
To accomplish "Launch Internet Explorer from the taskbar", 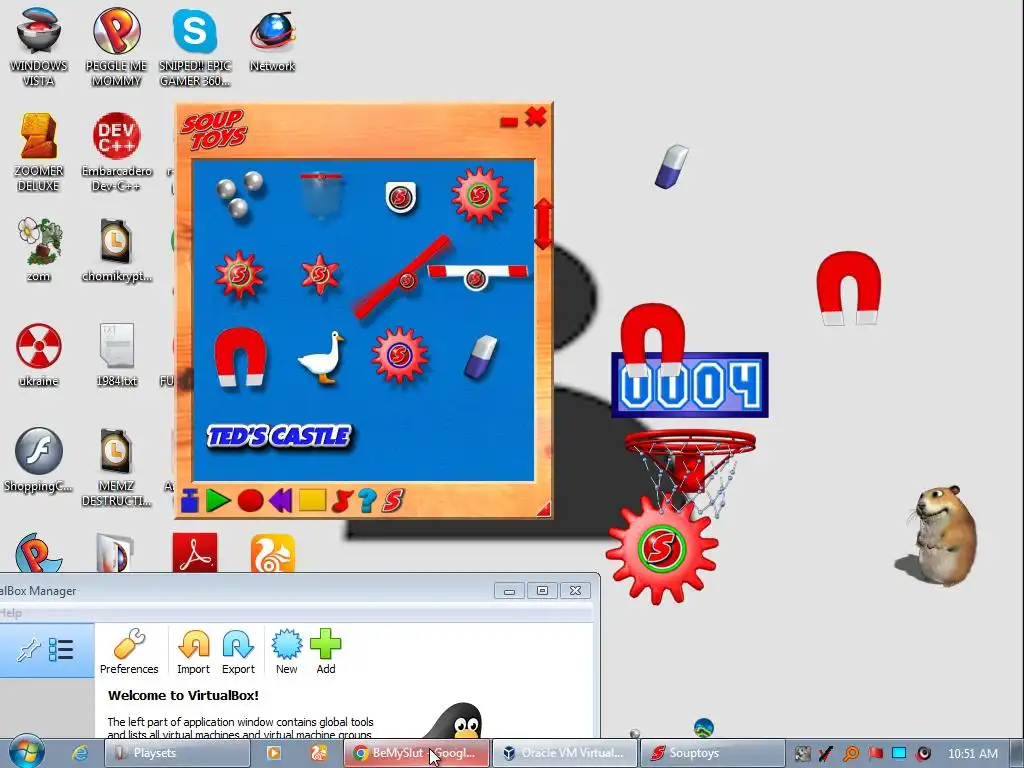I will [80, 753].
